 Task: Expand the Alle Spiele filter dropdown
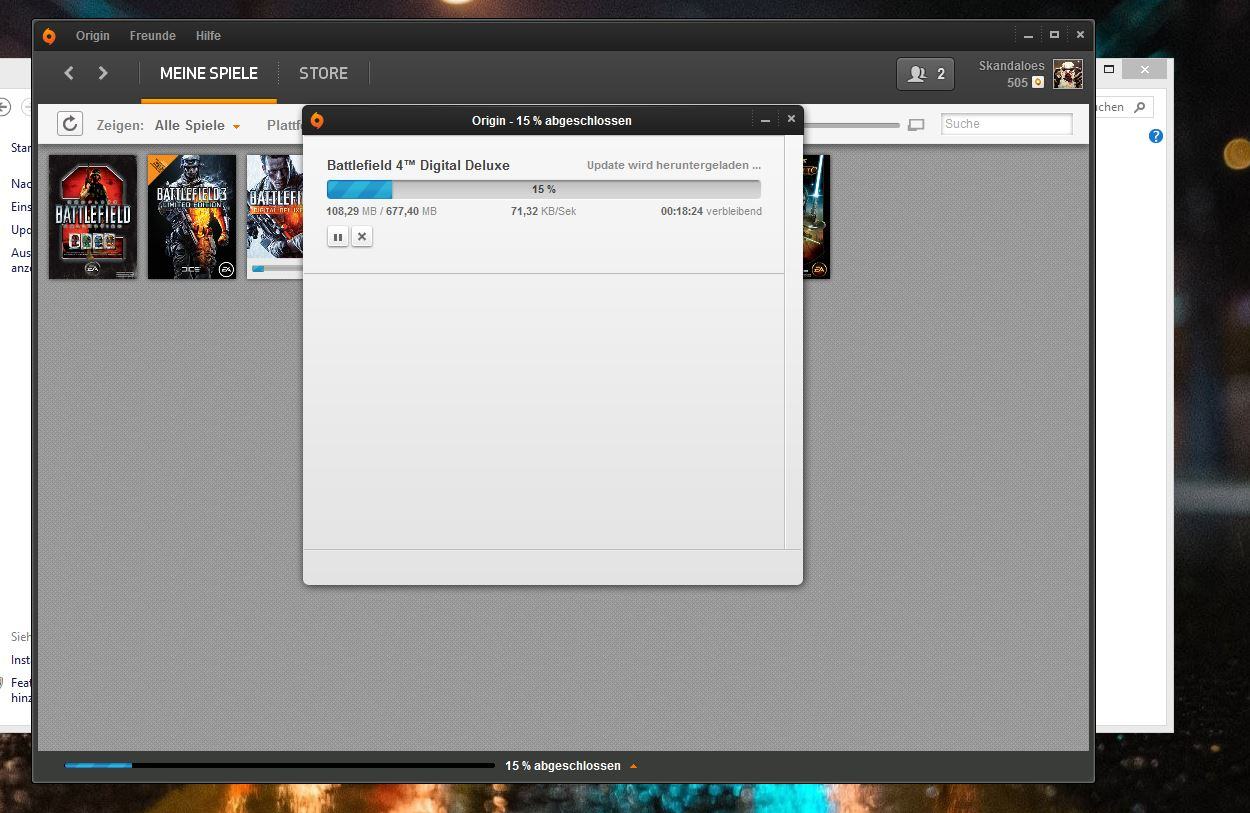pyautogui.click(x=197, y=126)
